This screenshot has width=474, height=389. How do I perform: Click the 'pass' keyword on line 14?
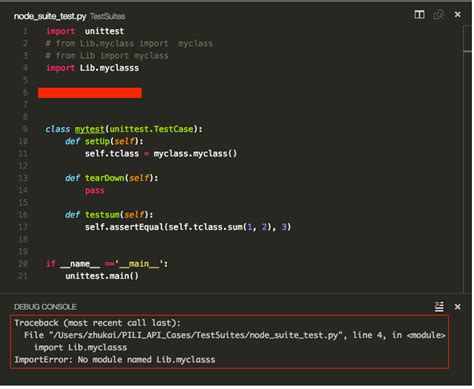pos(95,191)
